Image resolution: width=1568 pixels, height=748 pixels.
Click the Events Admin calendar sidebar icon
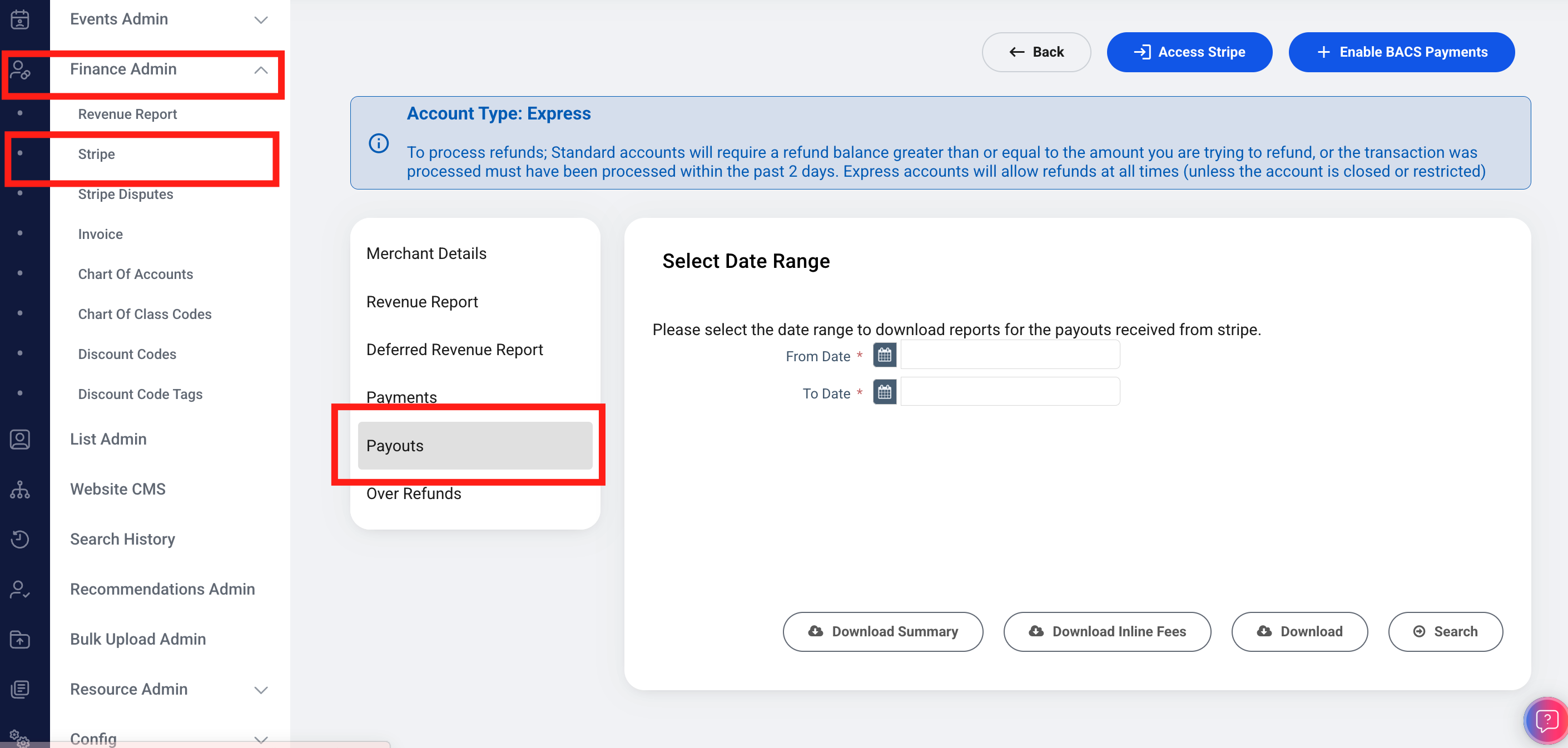point(19,19)
